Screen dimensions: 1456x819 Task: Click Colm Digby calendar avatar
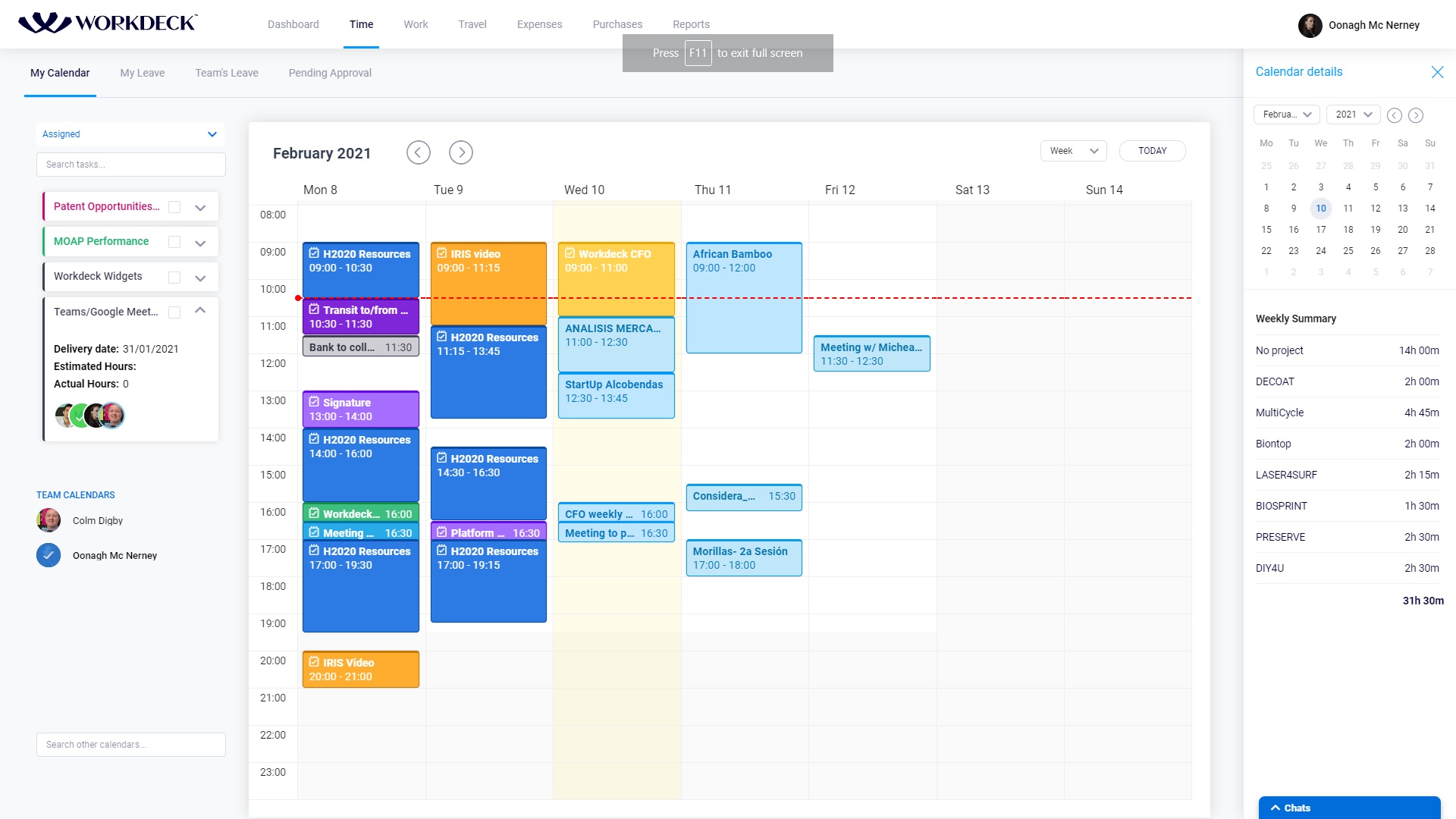click(x=49, y=520)
